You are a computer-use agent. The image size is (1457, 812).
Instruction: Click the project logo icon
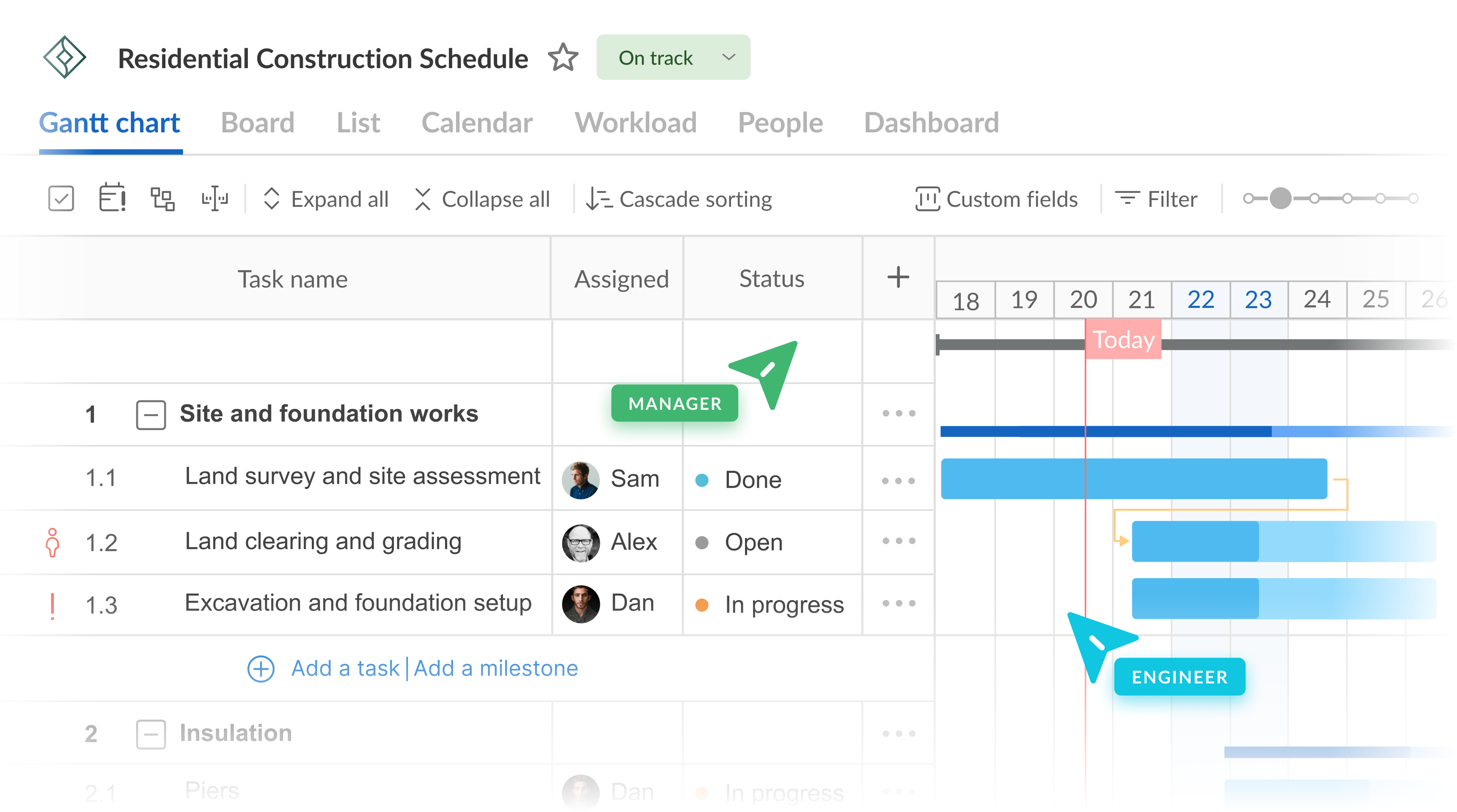(x=64, y=57)
